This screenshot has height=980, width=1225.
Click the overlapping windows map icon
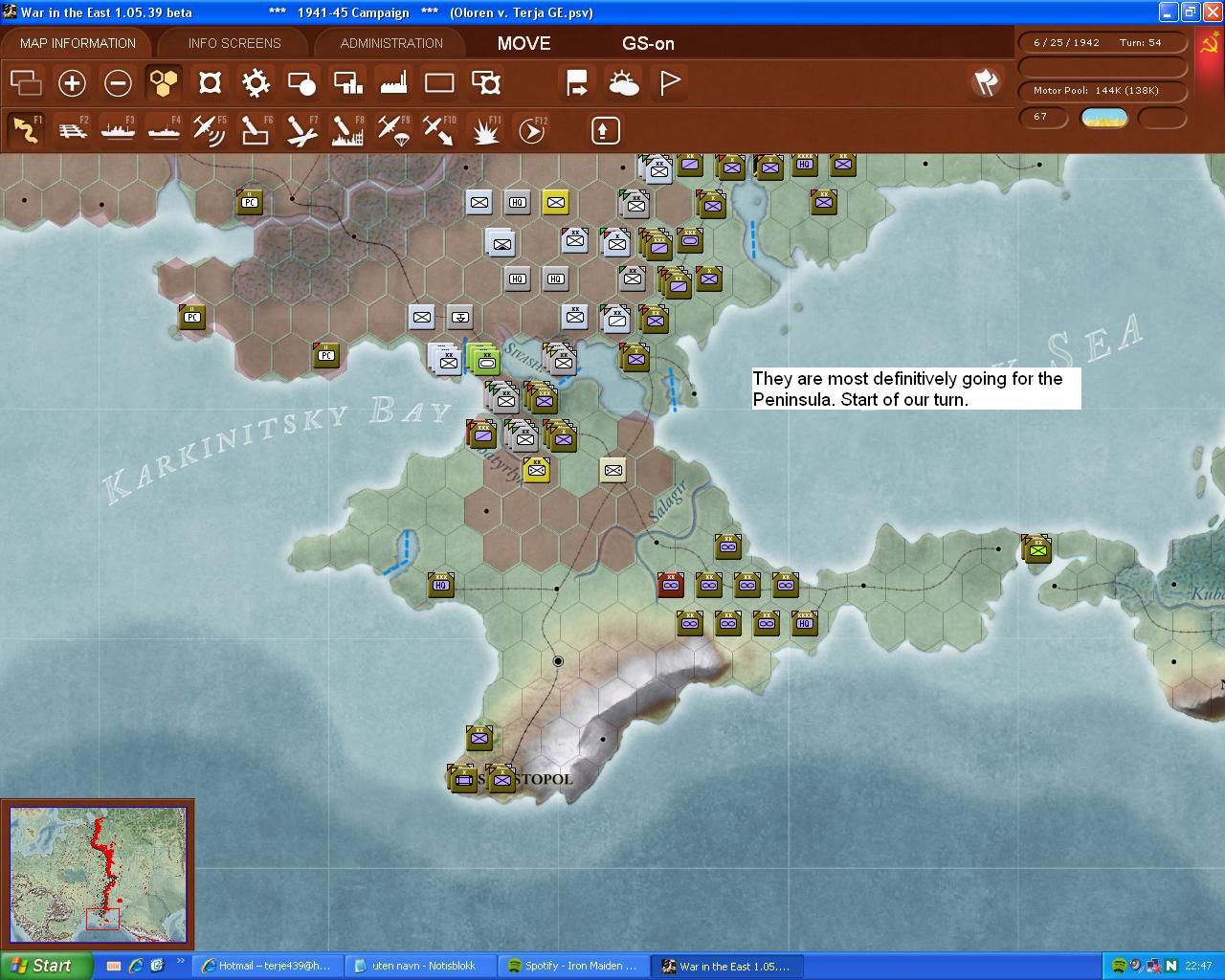click(26, 83)
